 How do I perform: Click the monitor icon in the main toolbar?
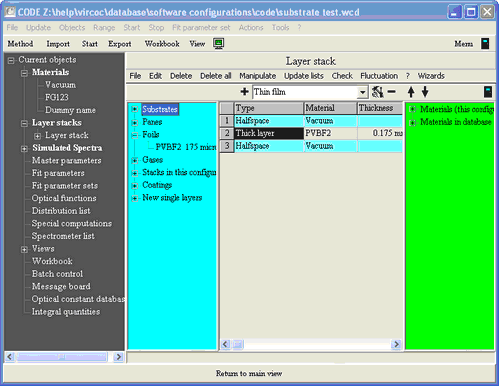tap(219, 44)
